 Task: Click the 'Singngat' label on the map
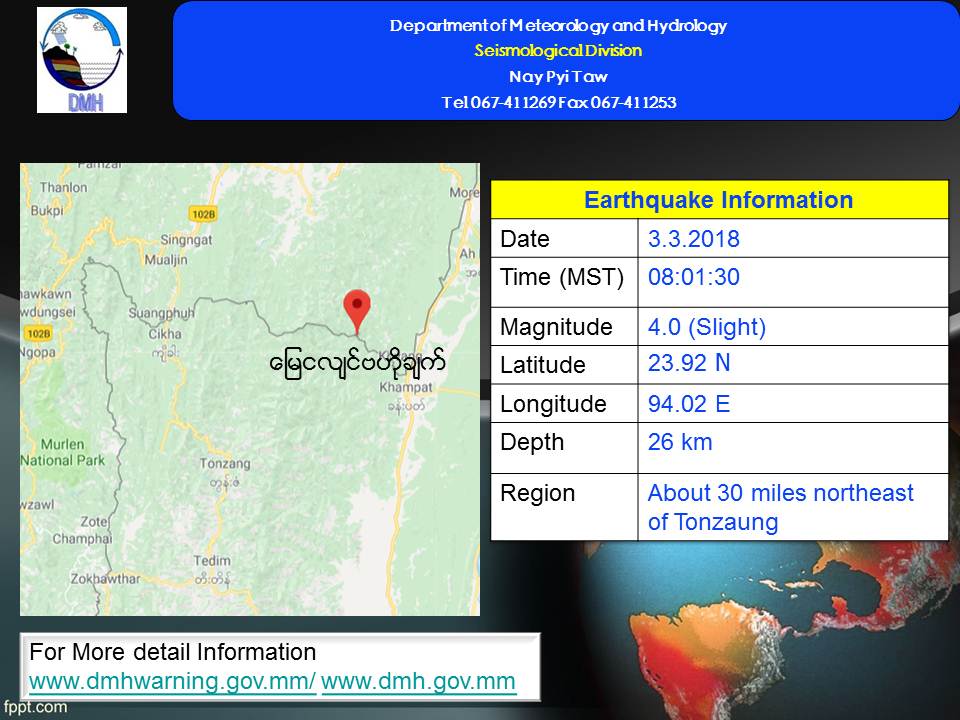186,240
